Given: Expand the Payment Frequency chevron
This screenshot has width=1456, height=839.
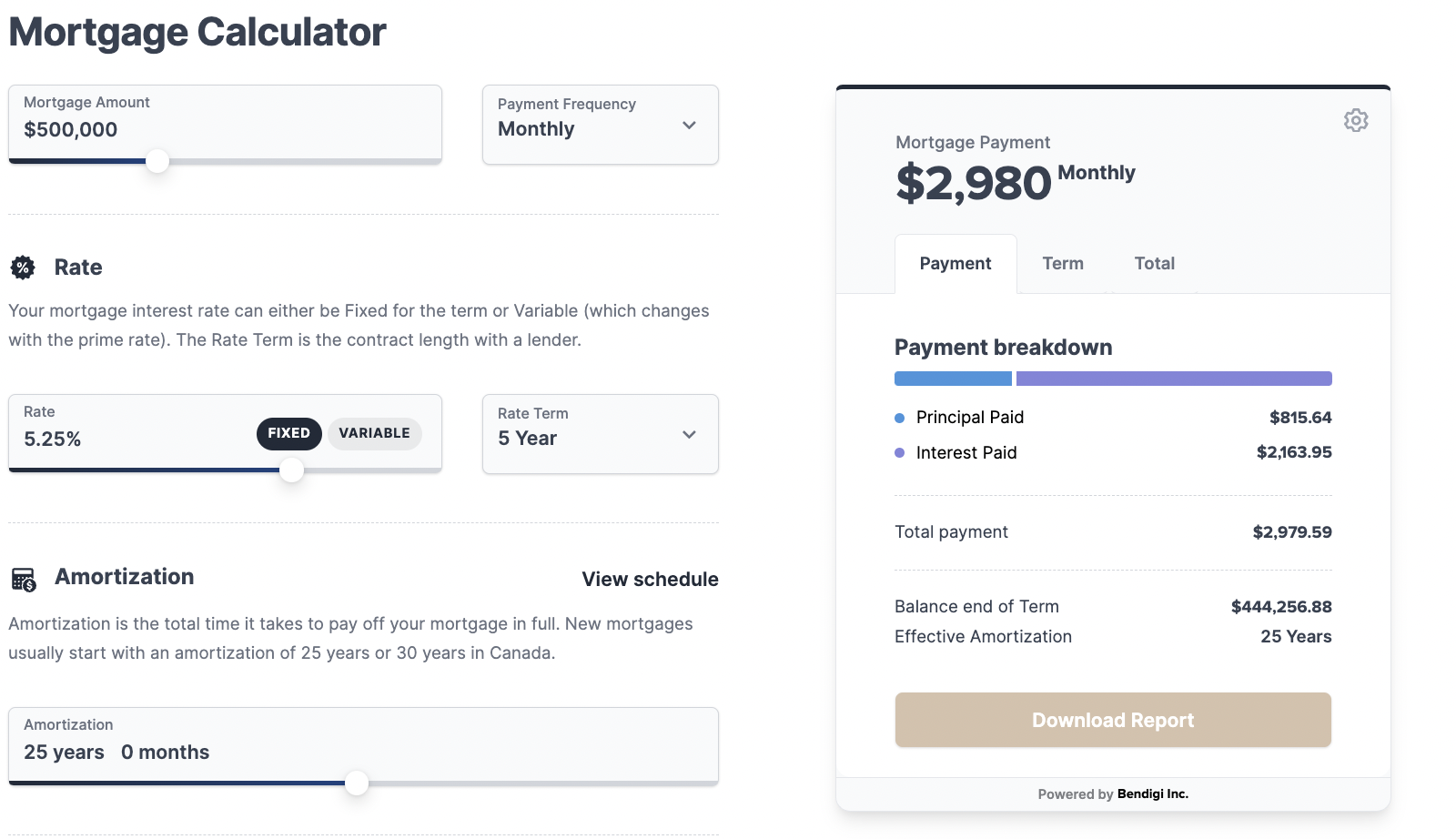Looking at the screenshot, I should (689, 126).
